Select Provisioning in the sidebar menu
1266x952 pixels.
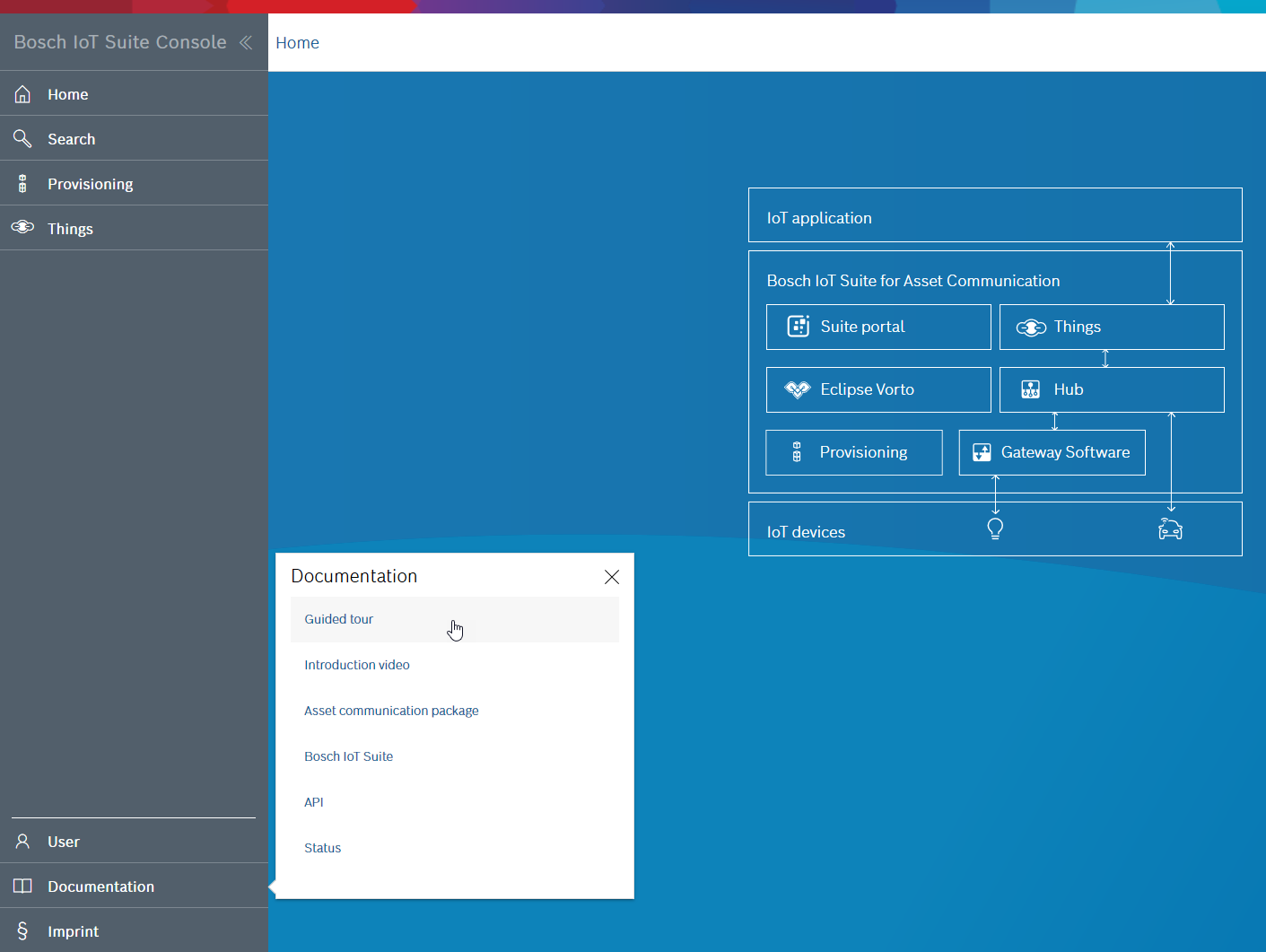coord(135,184)
